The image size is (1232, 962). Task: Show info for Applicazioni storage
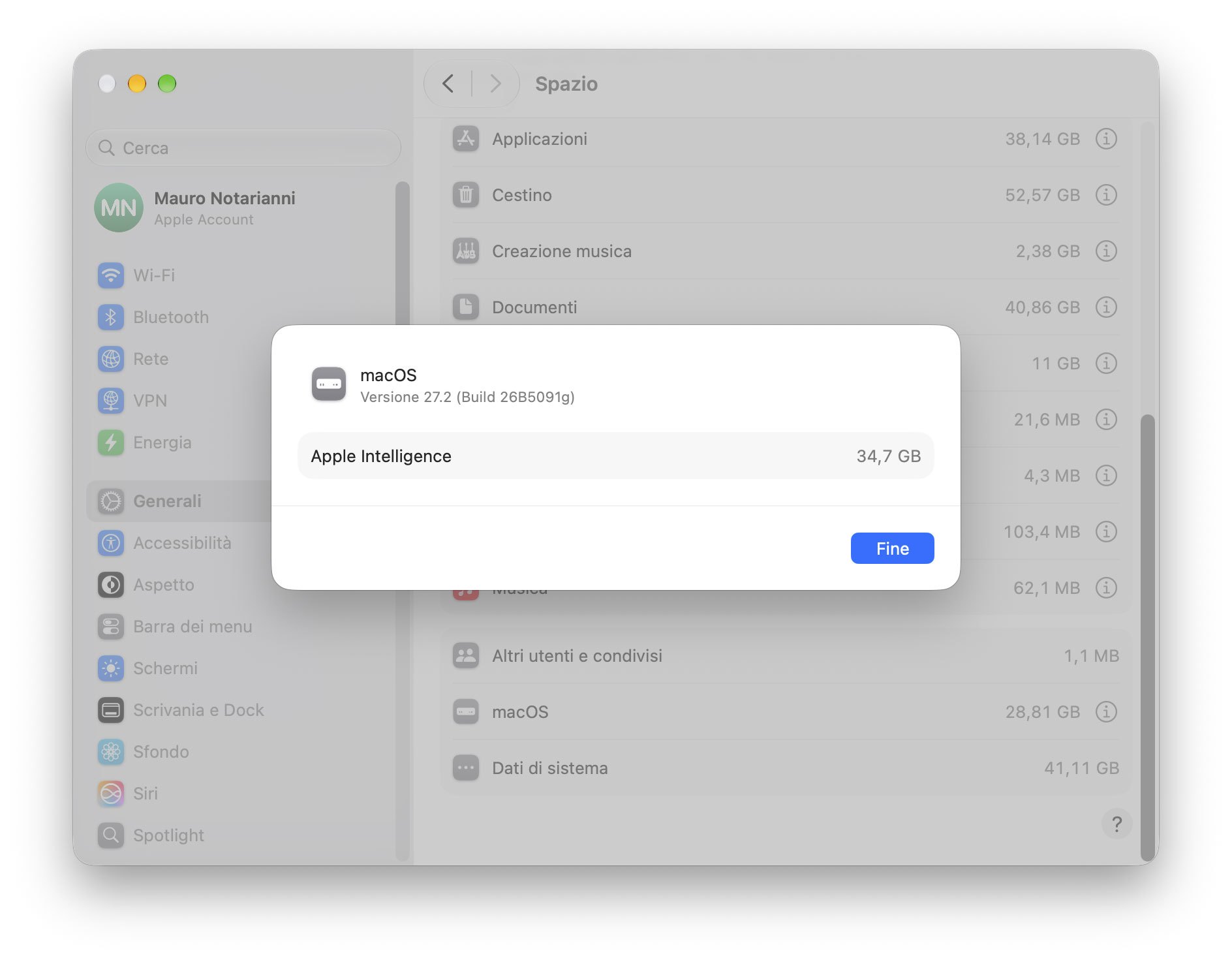tap(1106, 139)
